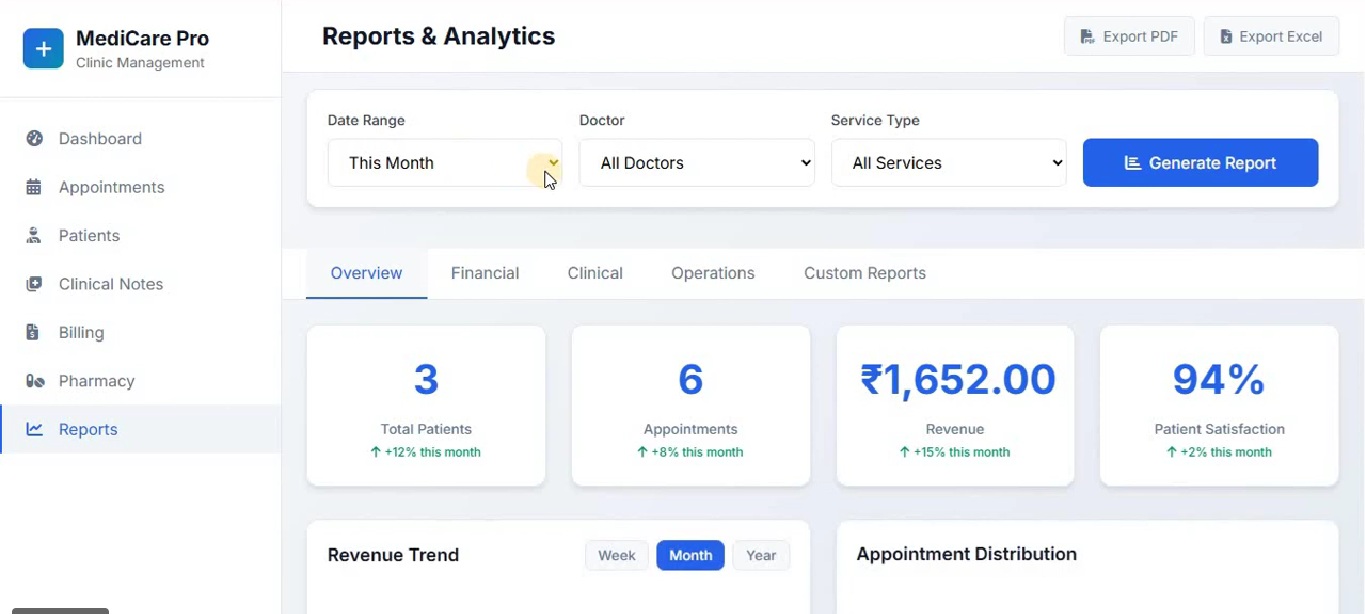Image resolution: width=1365 pixels, height=614 pixels.
Task: Click the Export PDF file icon
Action: [x=1087, y=35]
